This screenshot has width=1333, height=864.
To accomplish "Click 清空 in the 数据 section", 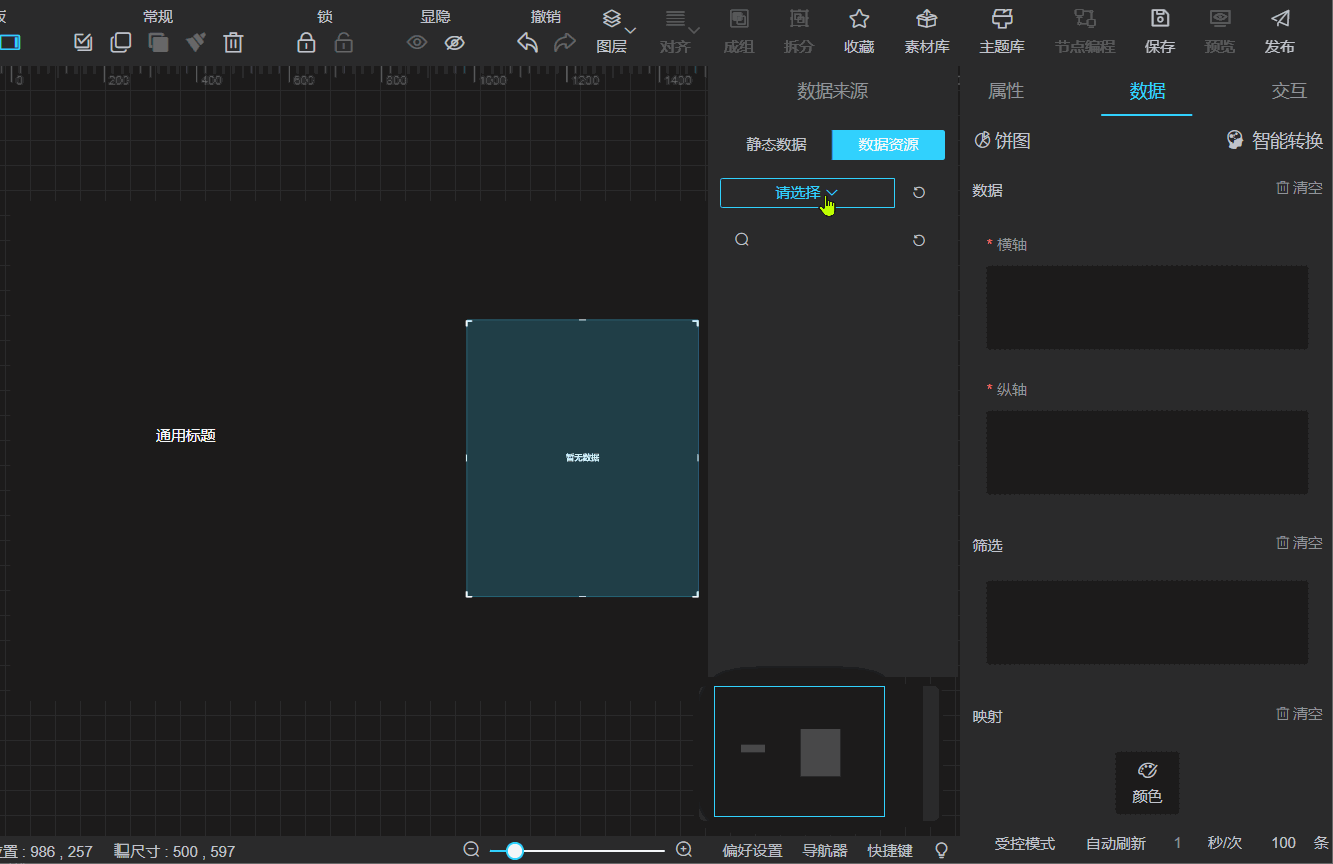I will click(1299, 188).
